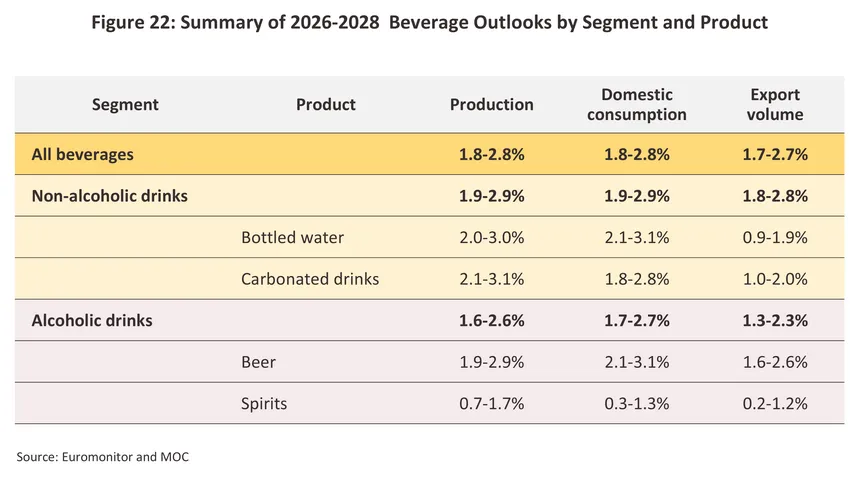Image resolution: width=855 pixels, height=479 pixels.
Task: Click the Spirits product cell
Action: (x=264, y=404)
